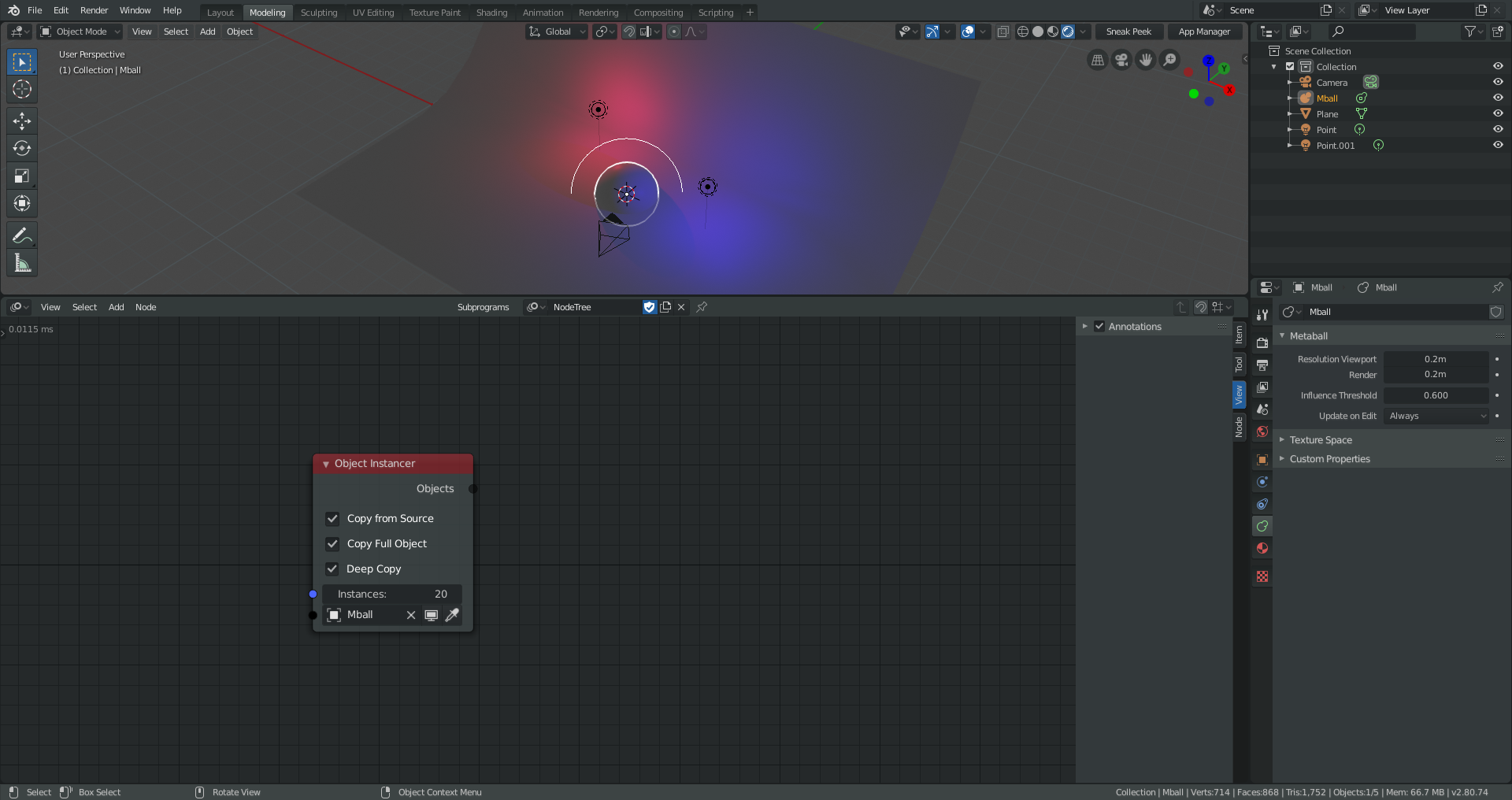
Task: Select the Select Box tool in viewport toolbar
Action: [x=22, y=61]
